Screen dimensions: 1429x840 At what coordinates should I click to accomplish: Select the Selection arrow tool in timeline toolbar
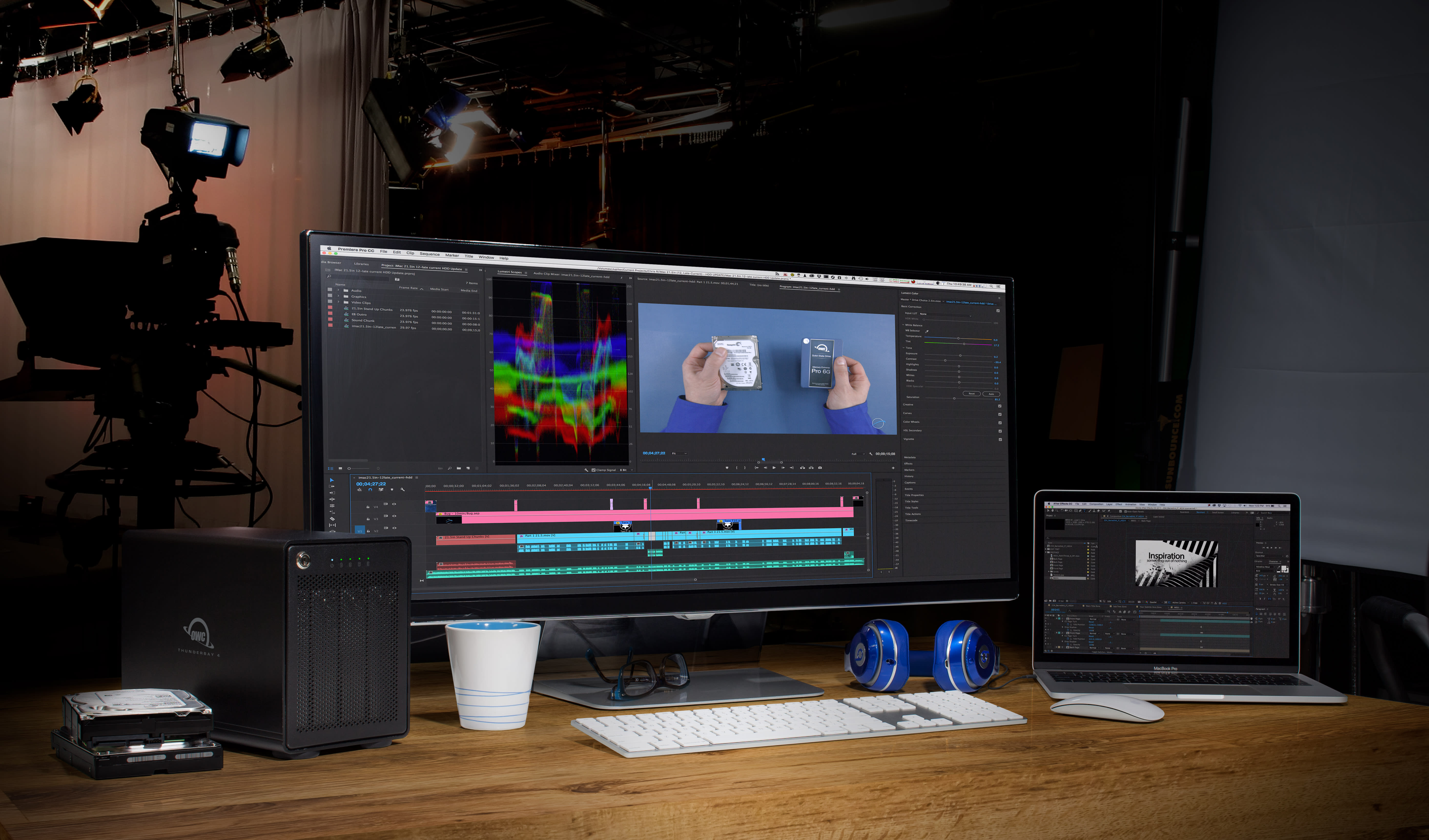[x=332, y=480]
